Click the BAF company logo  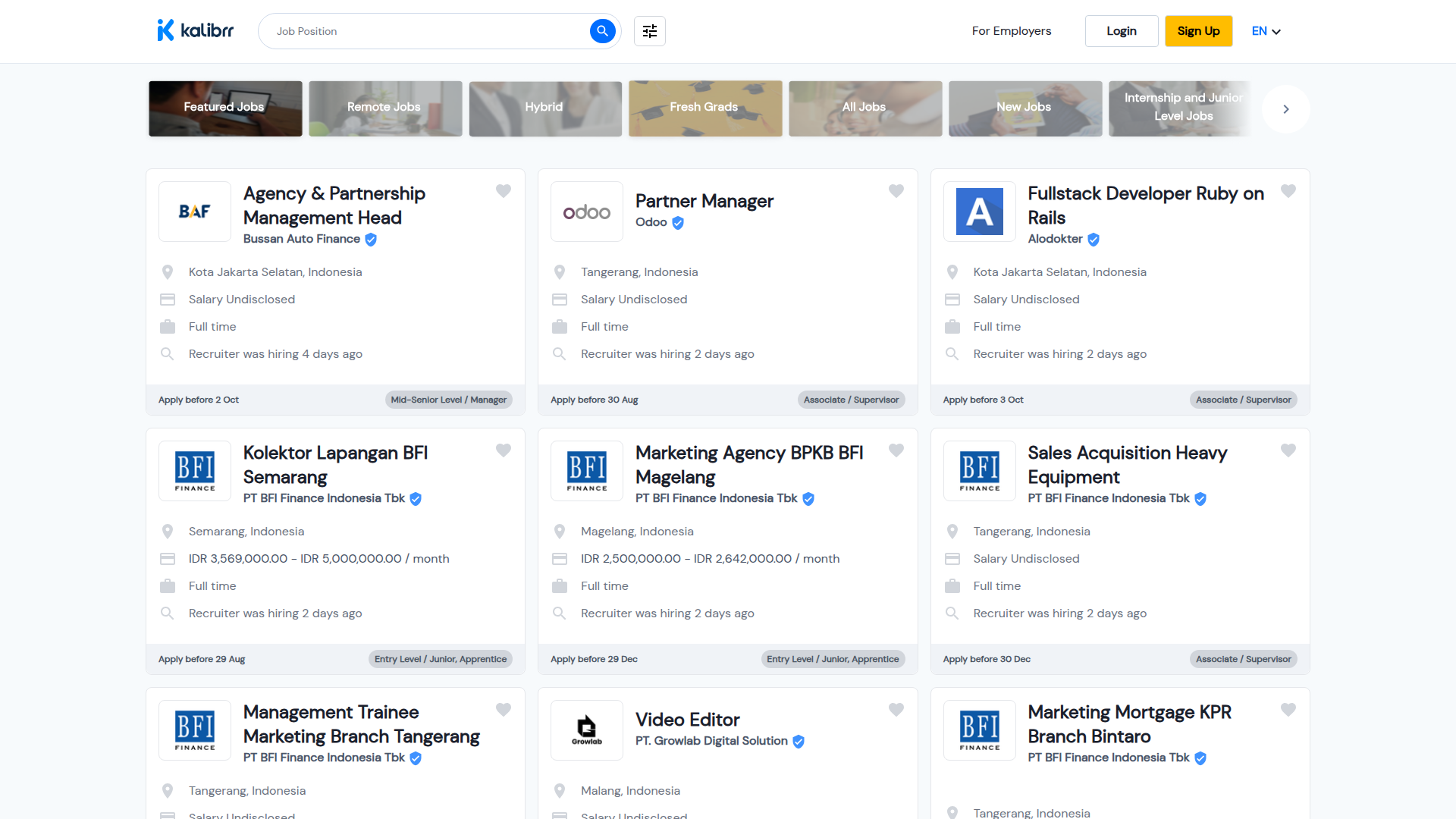click(195, 212)
